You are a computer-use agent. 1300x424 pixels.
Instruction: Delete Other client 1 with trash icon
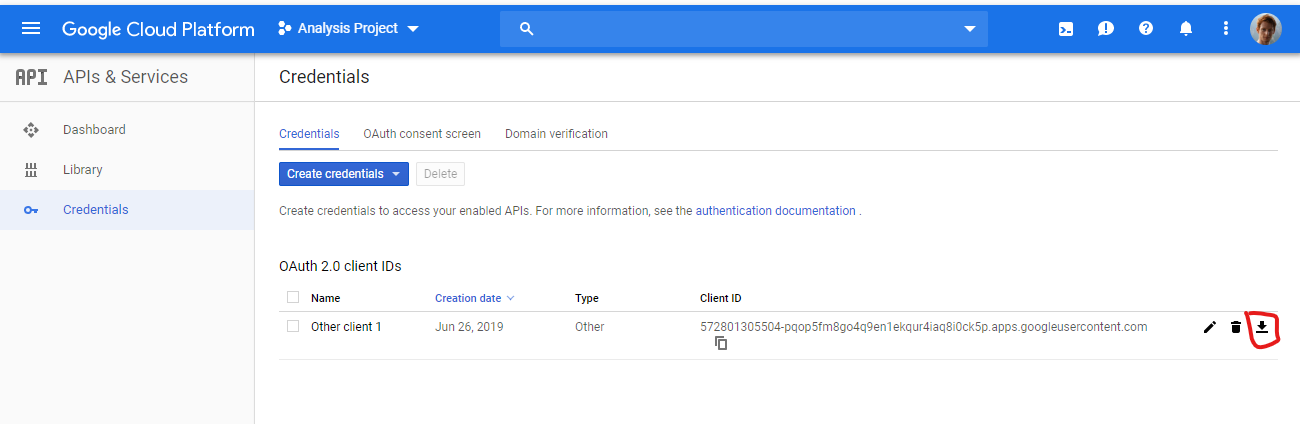click(x=1236, y=327)
